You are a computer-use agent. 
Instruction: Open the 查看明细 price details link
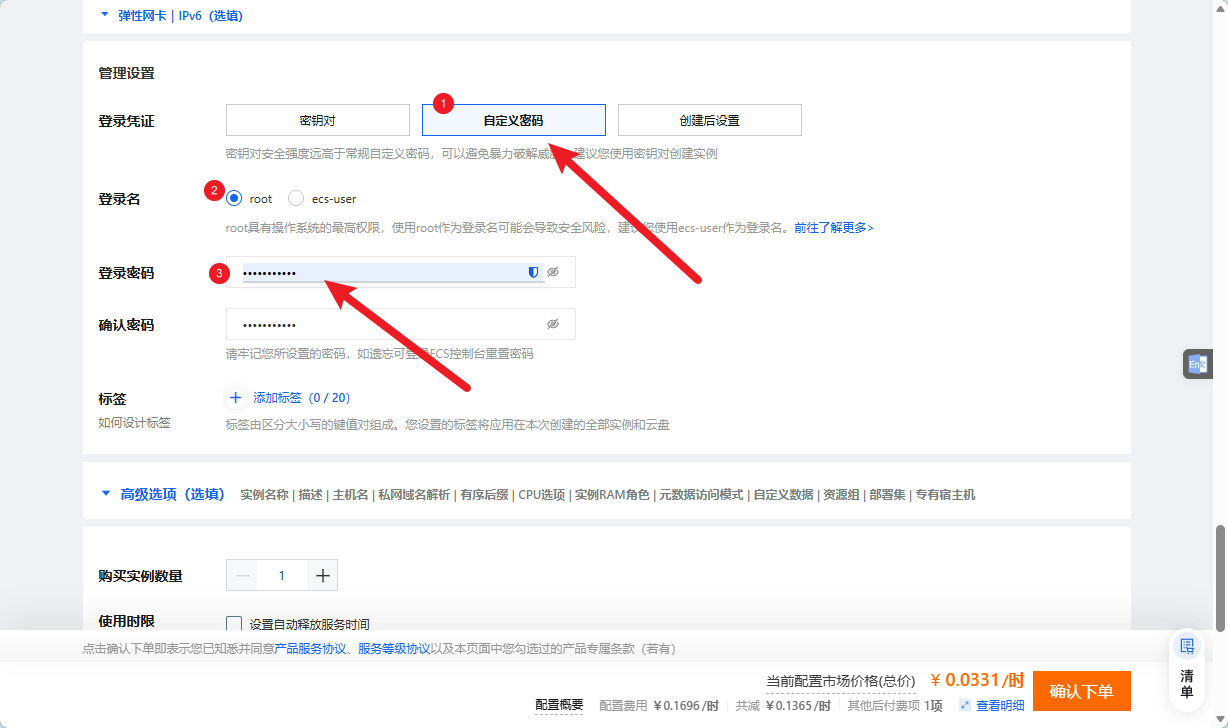(x=1000, y=706)
